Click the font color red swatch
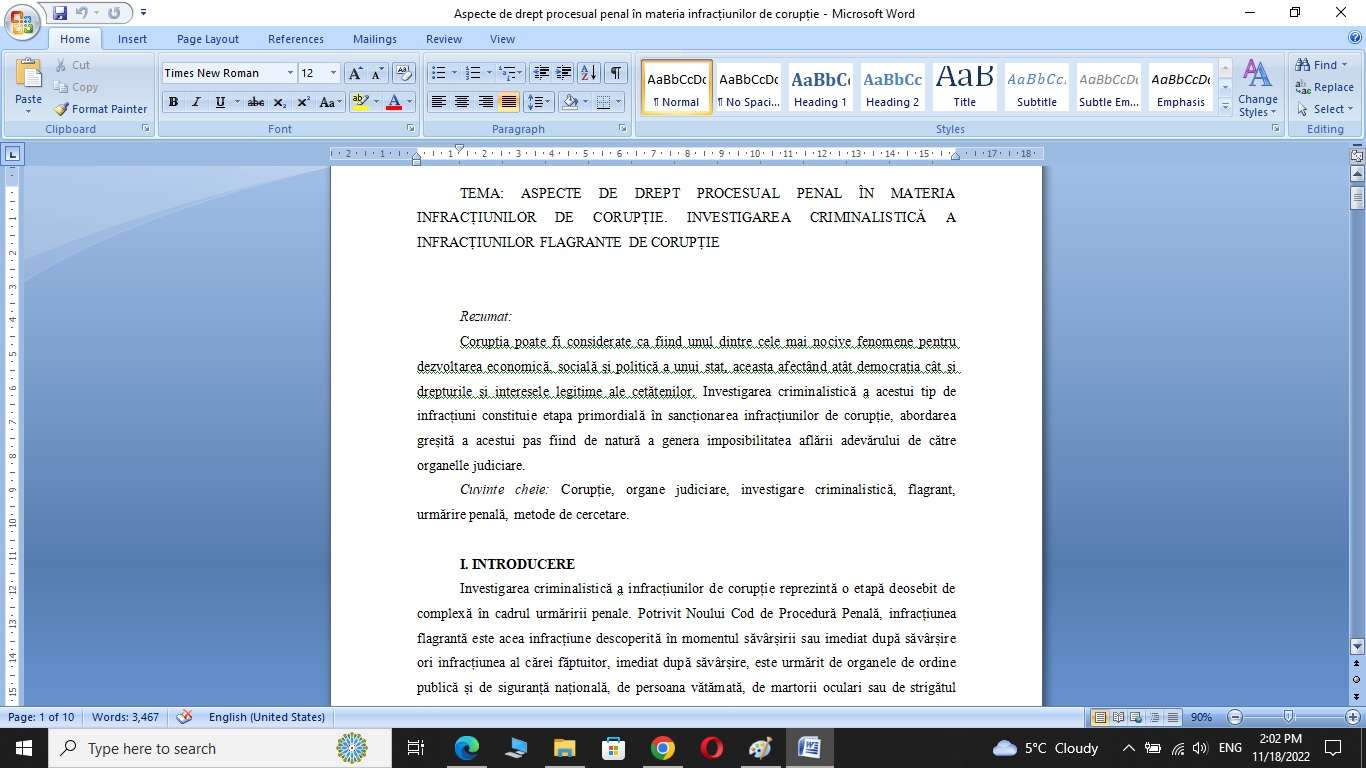The width and height of the screenshot is (1366, 768). pyautogui.click(x=394, y=102)
